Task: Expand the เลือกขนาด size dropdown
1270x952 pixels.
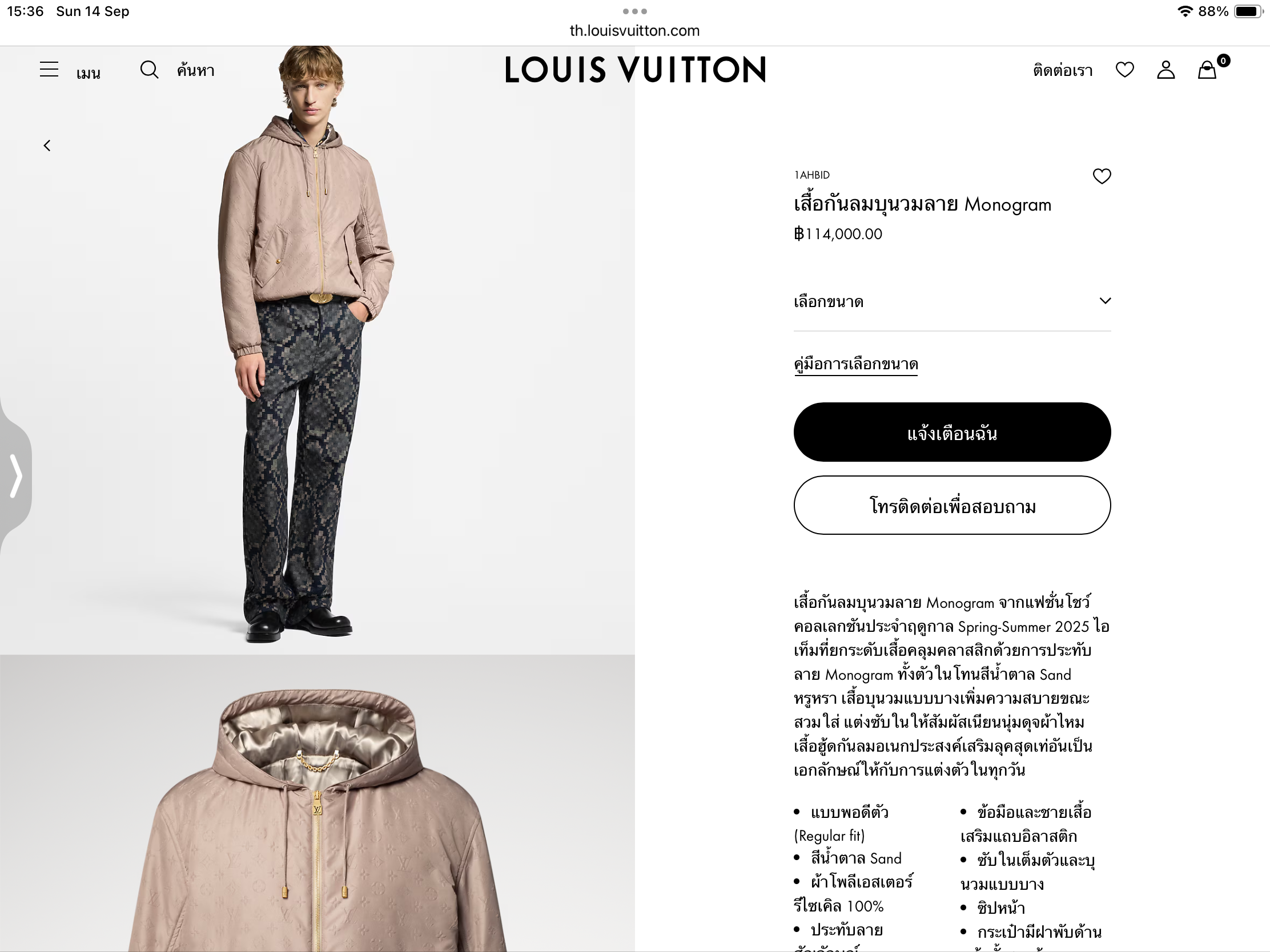Action: pos(952,301)
